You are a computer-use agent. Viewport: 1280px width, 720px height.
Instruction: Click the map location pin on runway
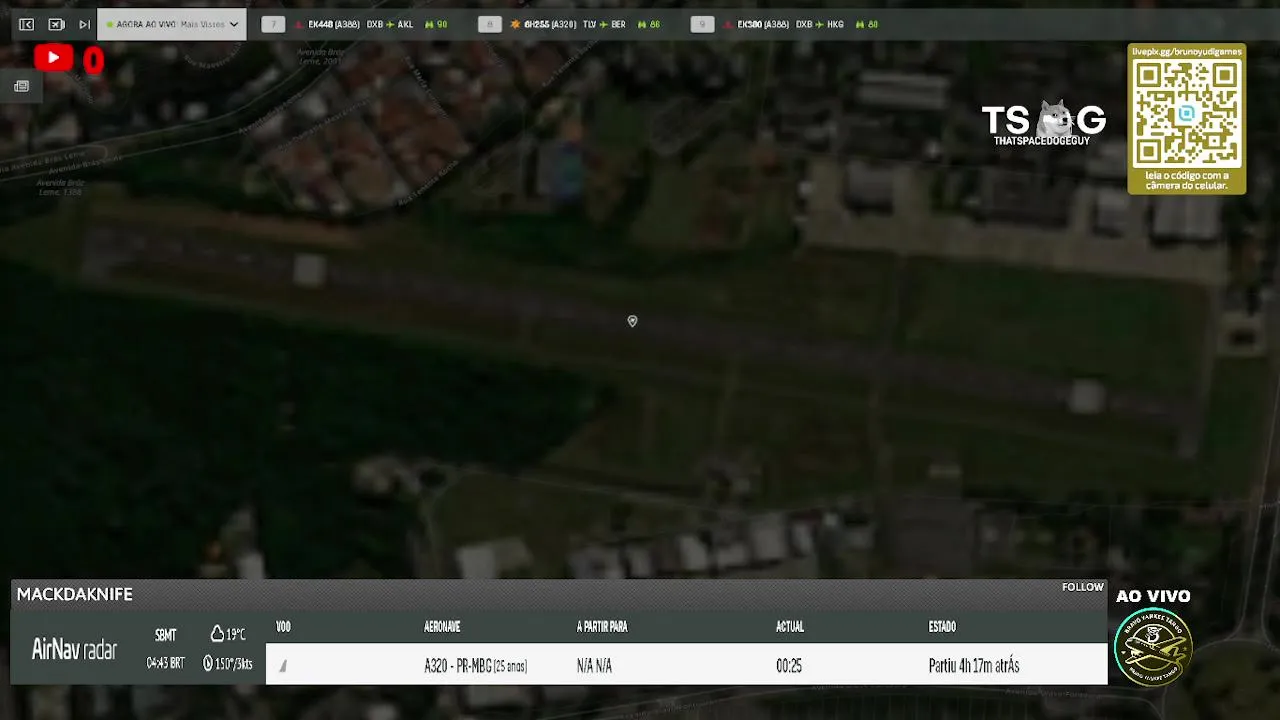click(x=632, y=321)
